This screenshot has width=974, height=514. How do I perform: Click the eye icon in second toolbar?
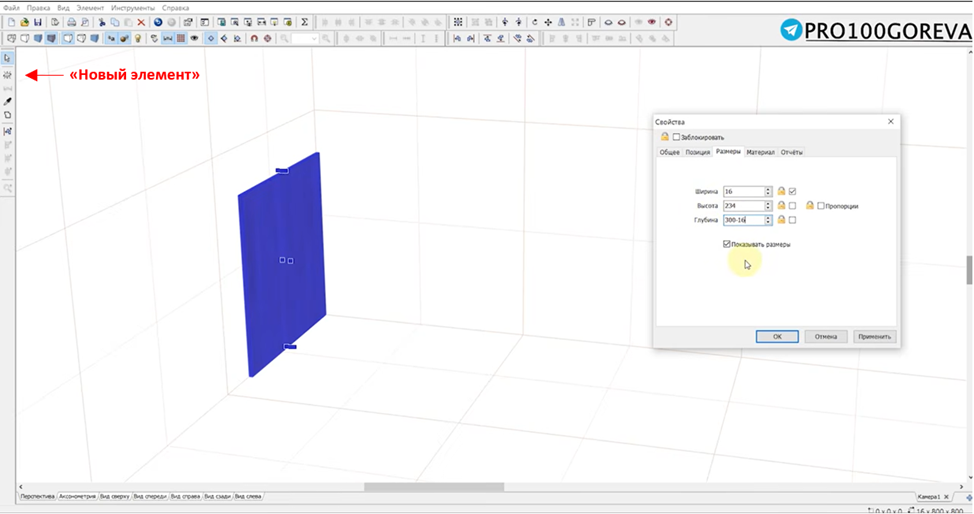(194, 39)
